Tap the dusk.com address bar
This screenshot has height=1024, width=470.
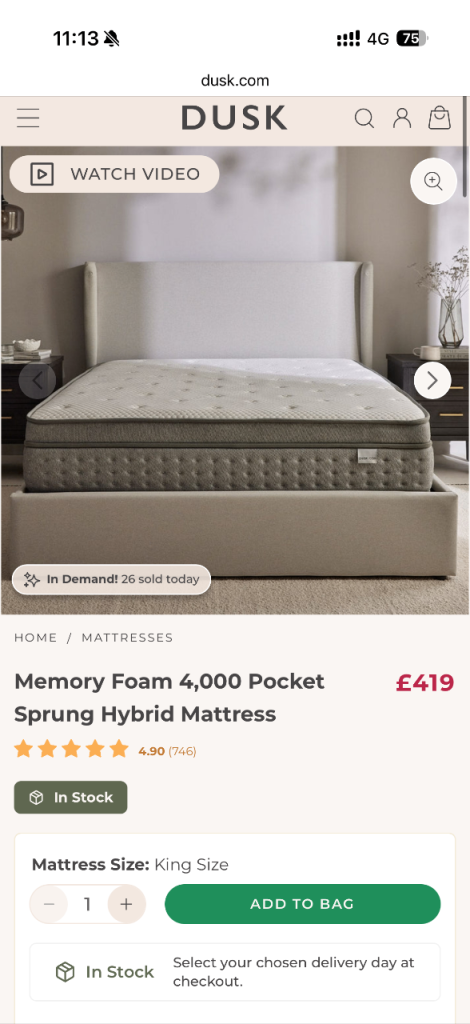pyautogui.click(x=235, y=80)
